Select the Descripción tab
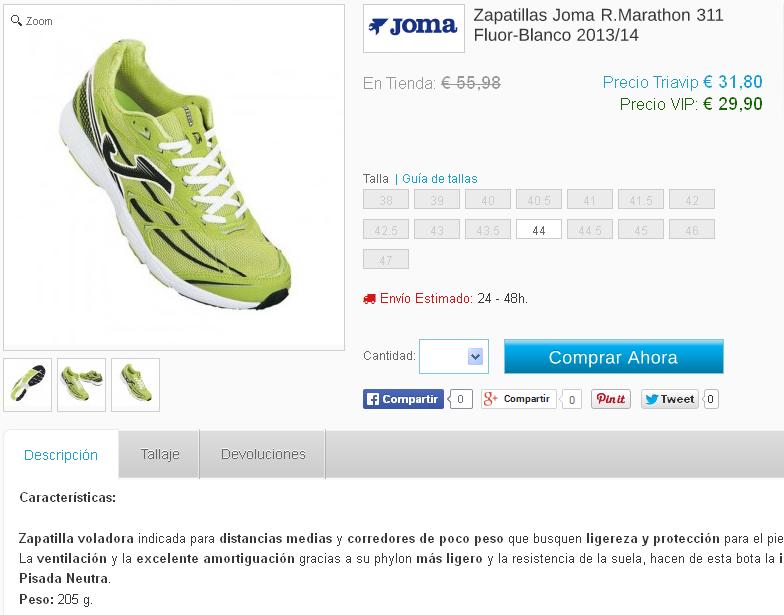 coord(61,454)
